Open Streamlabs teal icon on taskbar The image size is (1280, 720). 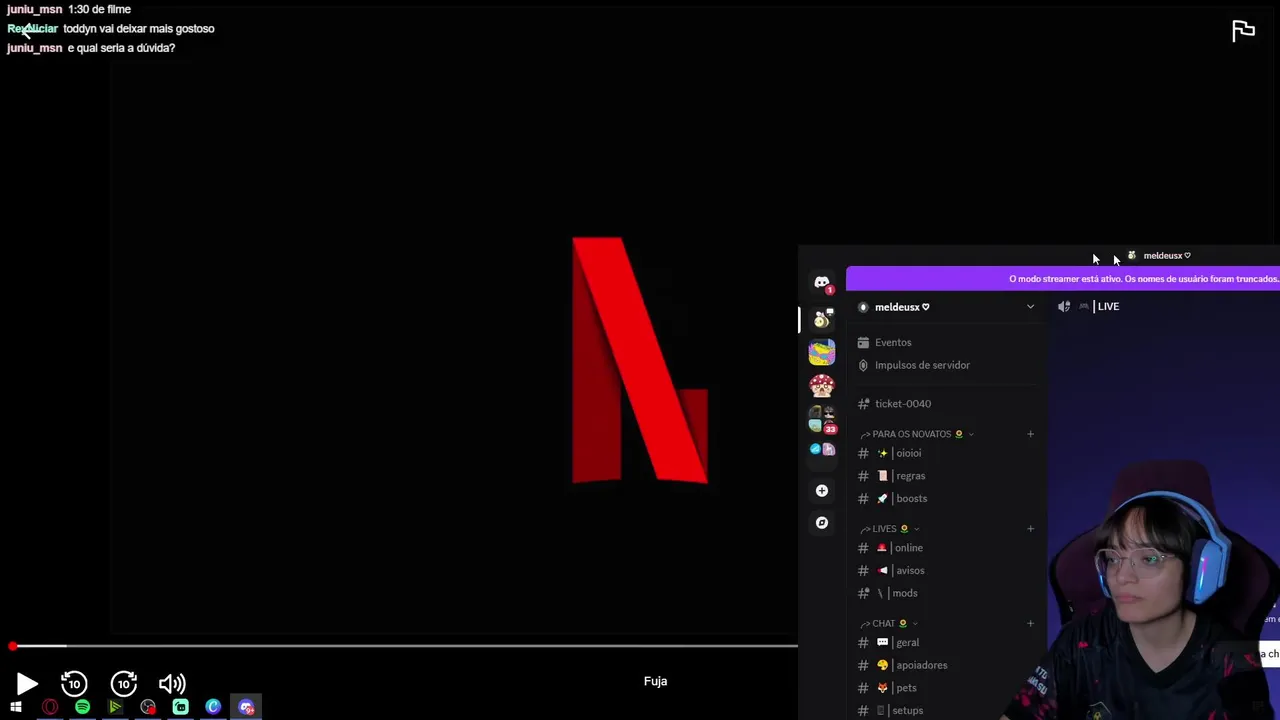[180, 707]
